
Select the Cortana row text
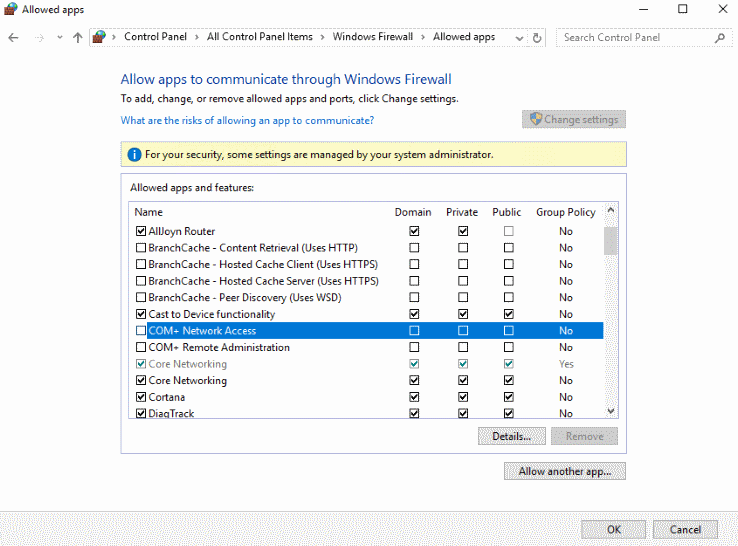coord(167,397)
